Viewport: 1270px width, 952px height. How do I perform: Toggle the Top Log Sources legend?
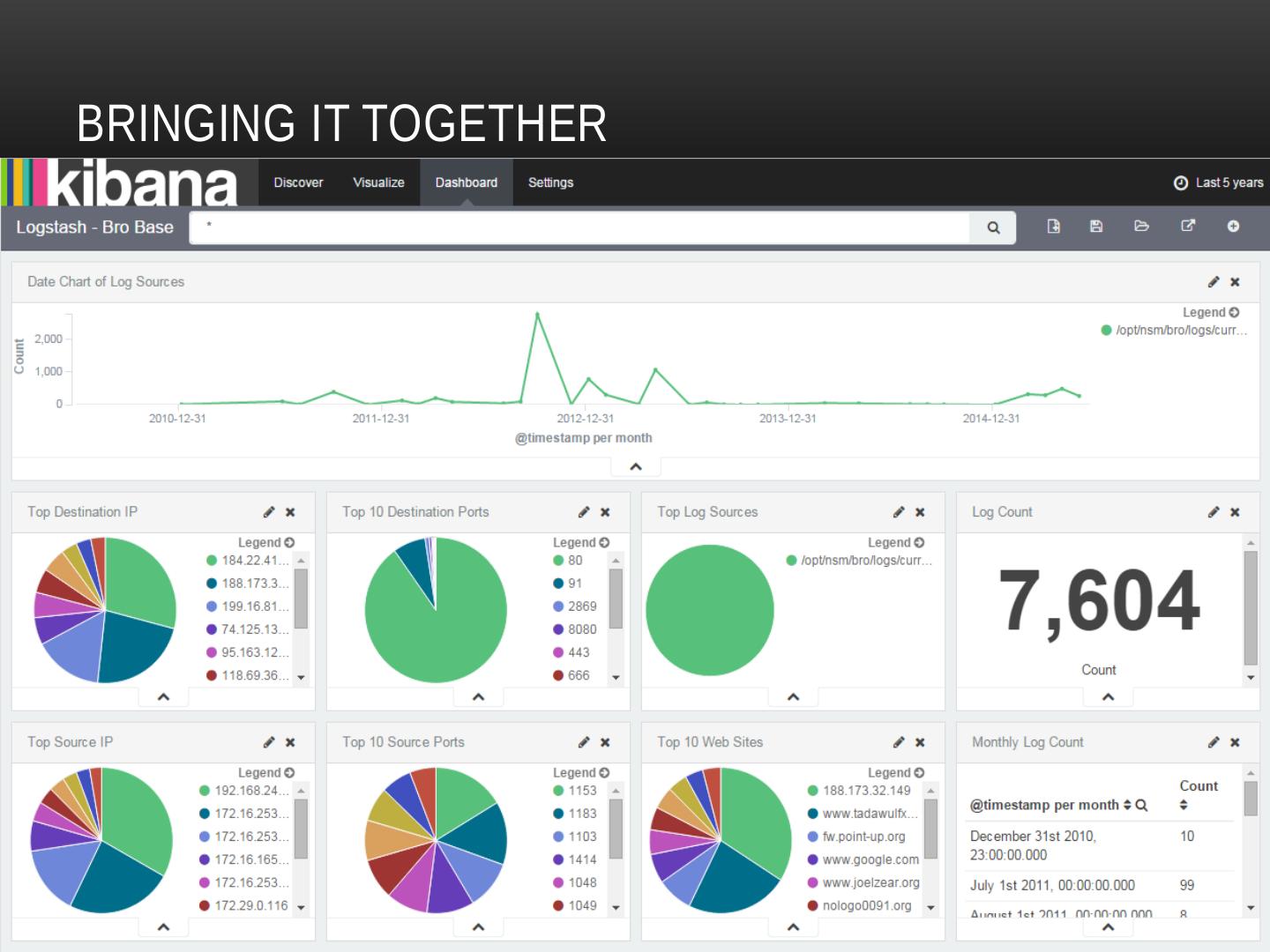896,542
